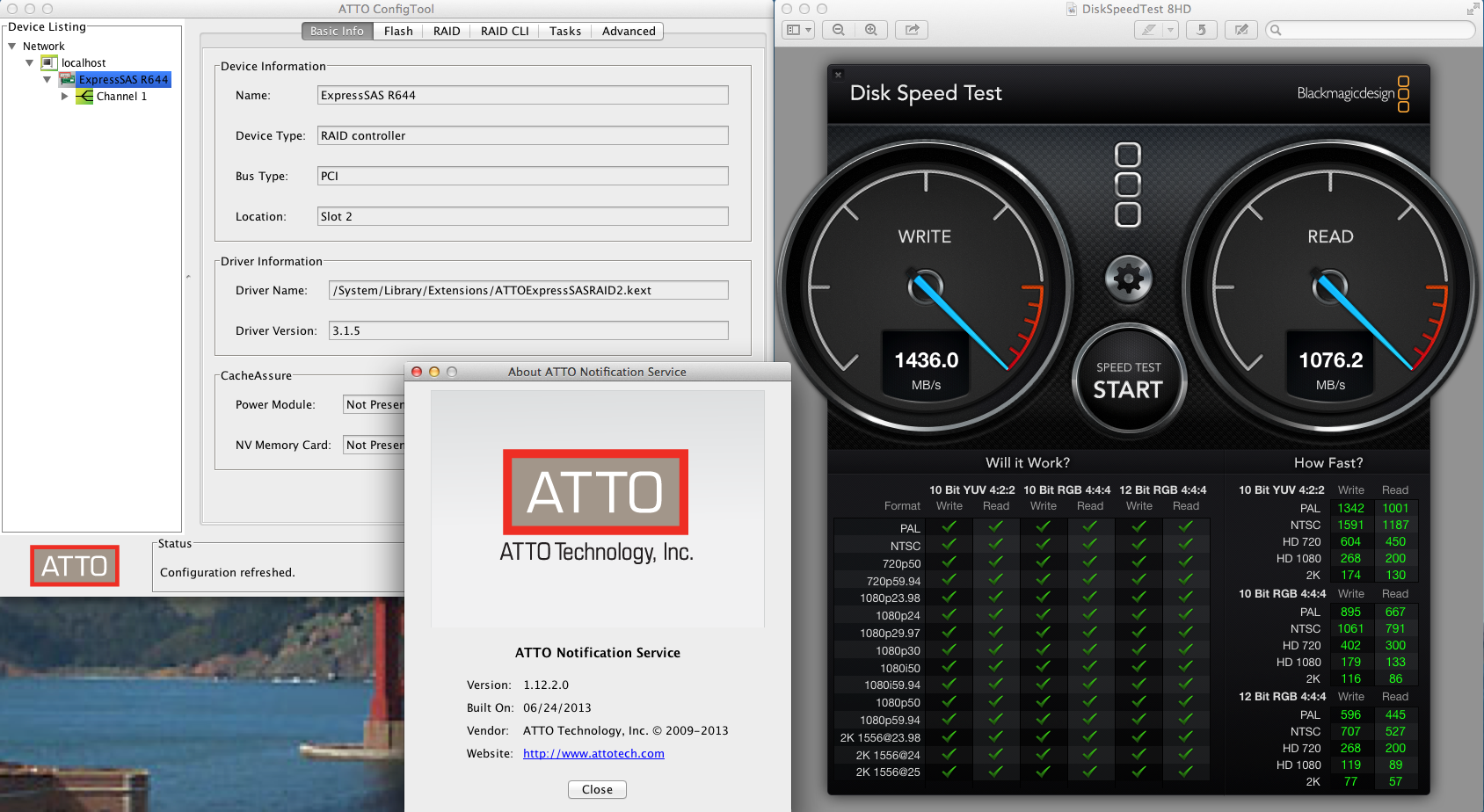
Task: Enter full screen in DiskSpeedTest 8HD window
Action: pos(1473,9)
